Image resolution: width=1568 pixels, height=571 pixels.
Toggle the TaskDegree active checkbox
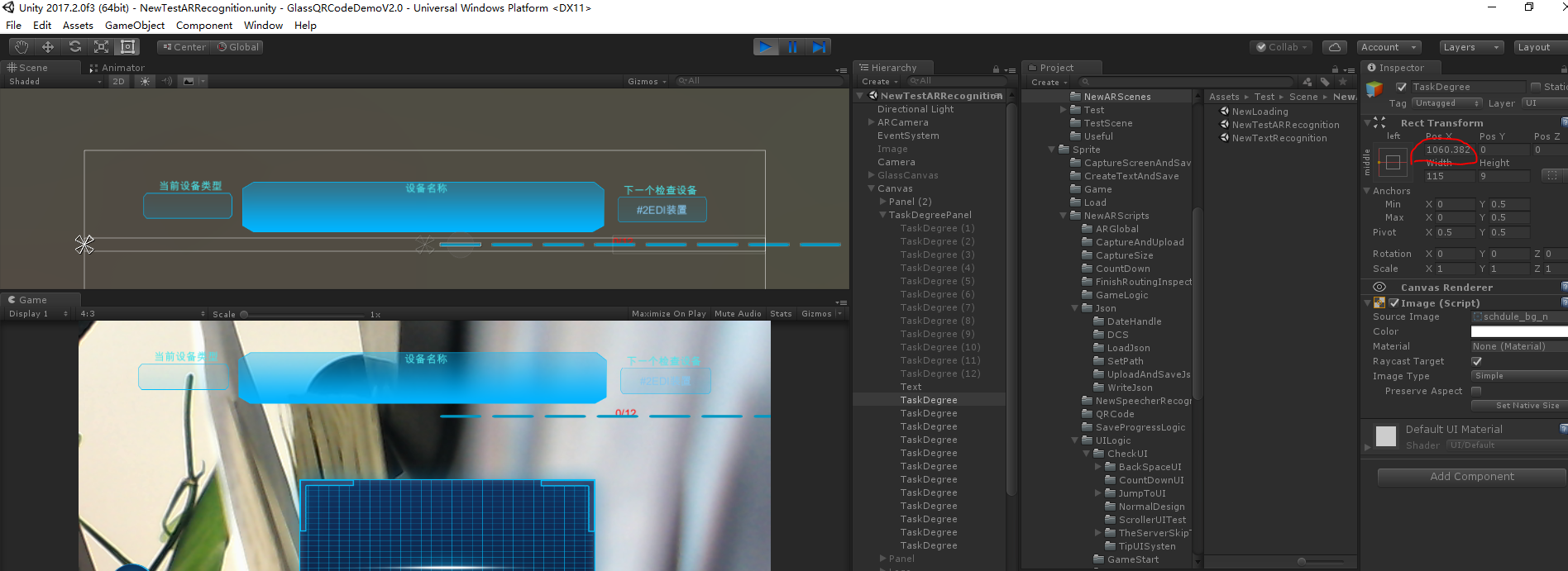(x=1401, y=87)
